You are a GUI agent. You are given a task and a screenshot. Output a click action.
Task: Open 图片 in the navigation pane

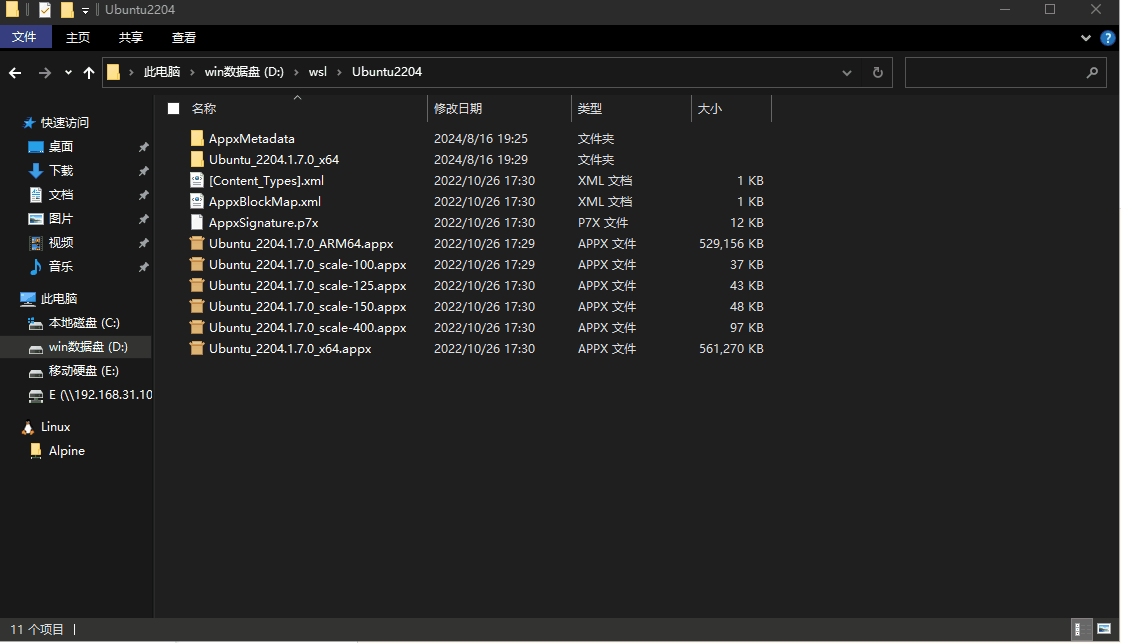tap(61, 218)
